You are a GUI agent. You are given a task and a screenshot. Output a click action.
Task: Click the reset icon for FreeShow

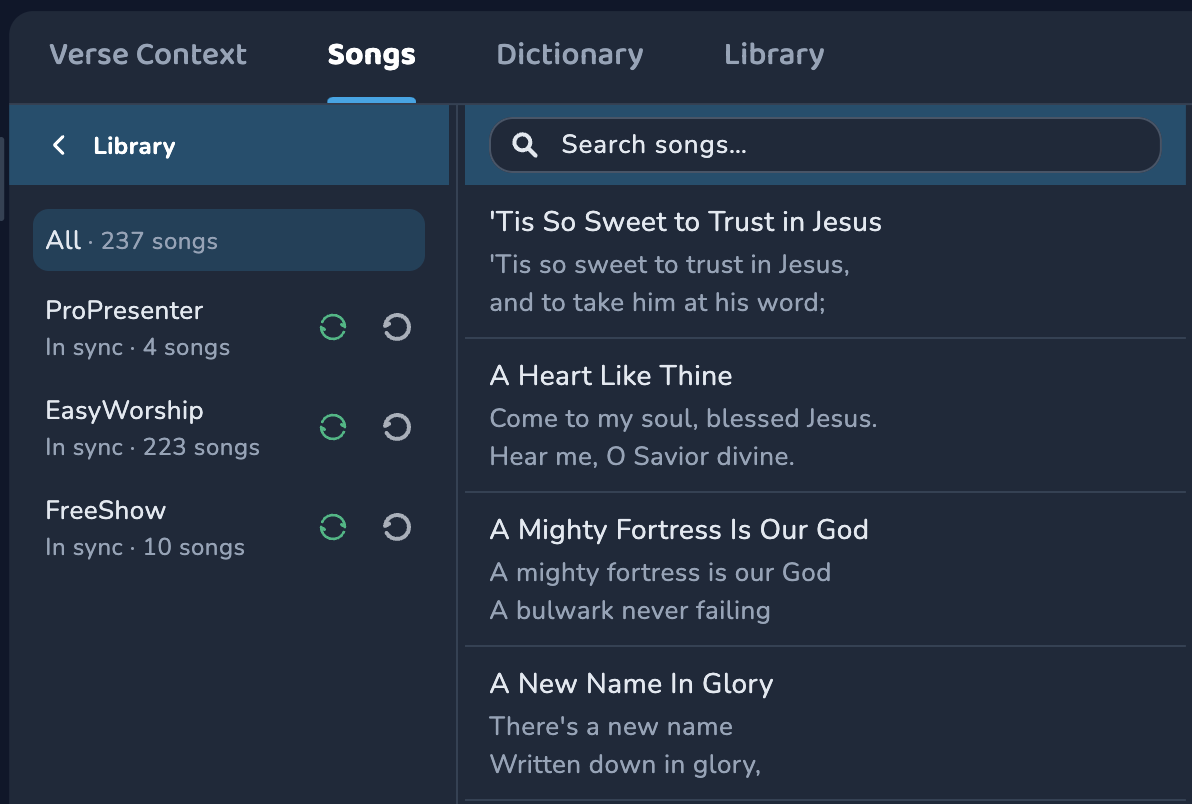(x=397, y=527)
